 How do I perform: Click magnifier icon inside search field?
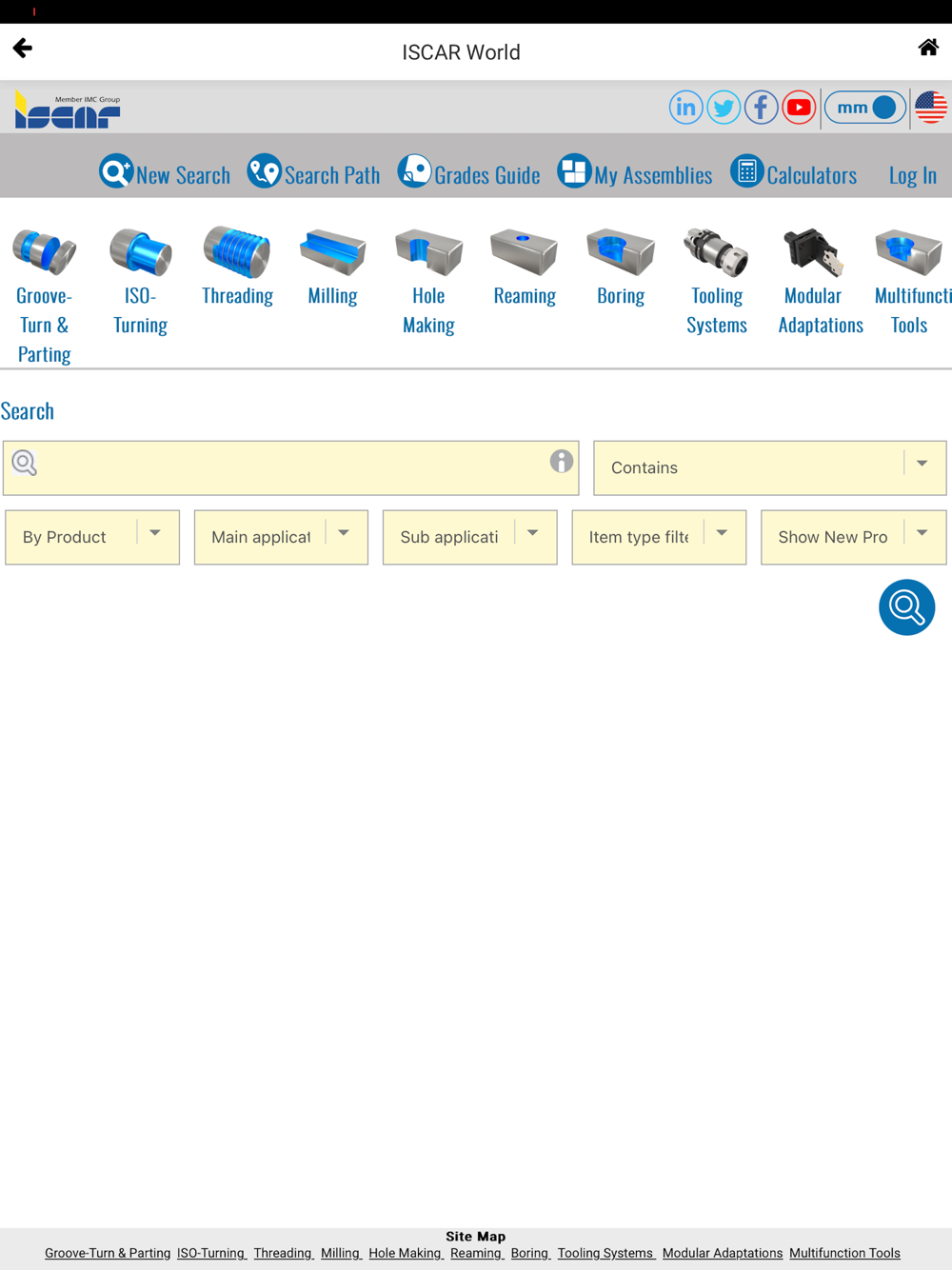tap(25, 463)
